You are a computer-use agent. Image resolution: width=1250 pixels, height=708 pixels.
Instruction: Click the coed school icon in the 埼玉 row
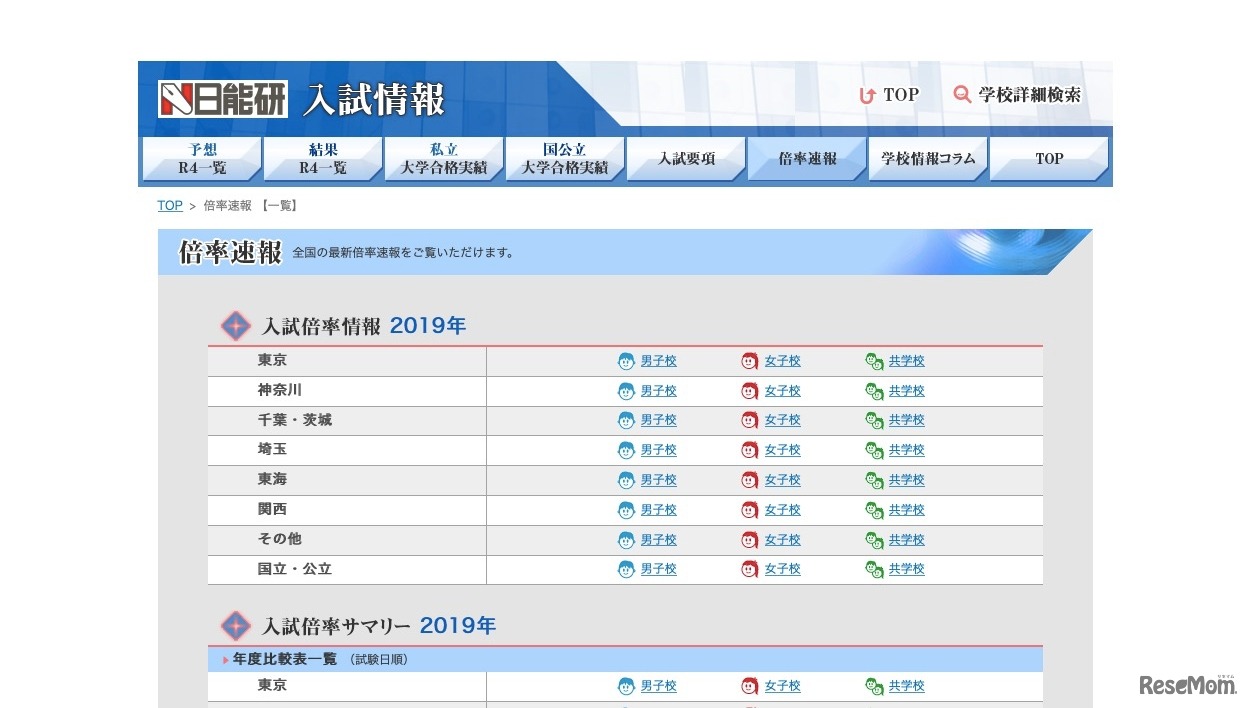tap(871, 450)
